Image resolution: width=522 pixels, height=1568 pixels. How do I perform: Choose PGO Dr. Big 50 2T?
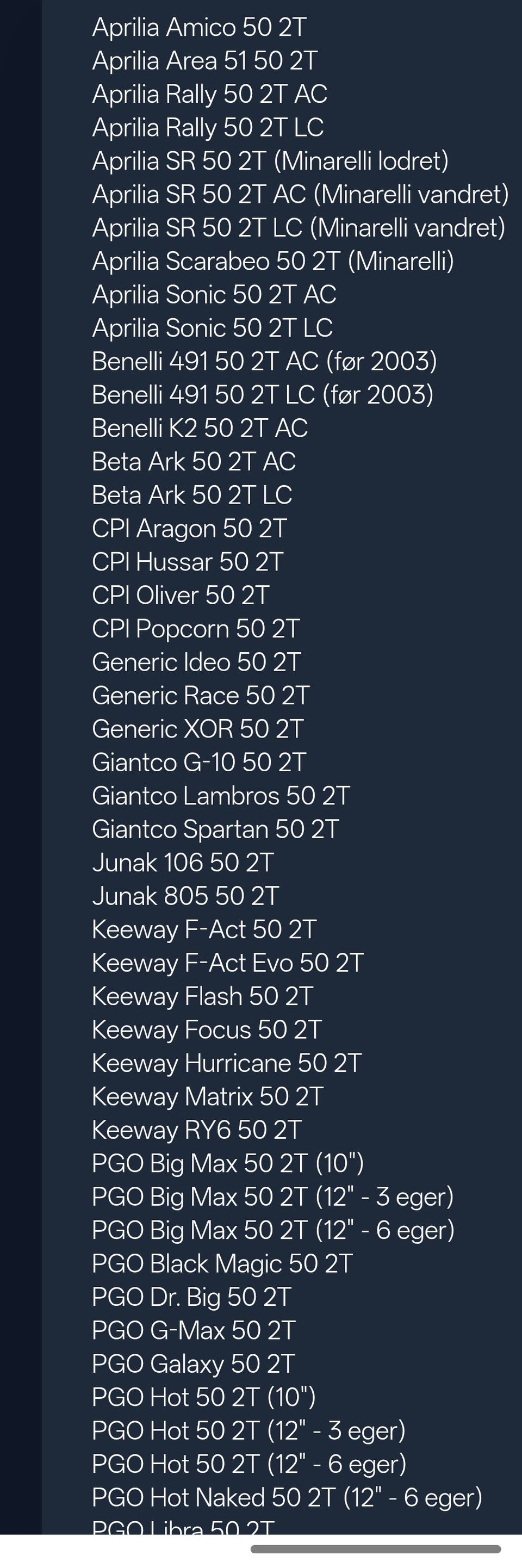[191, 1297]
